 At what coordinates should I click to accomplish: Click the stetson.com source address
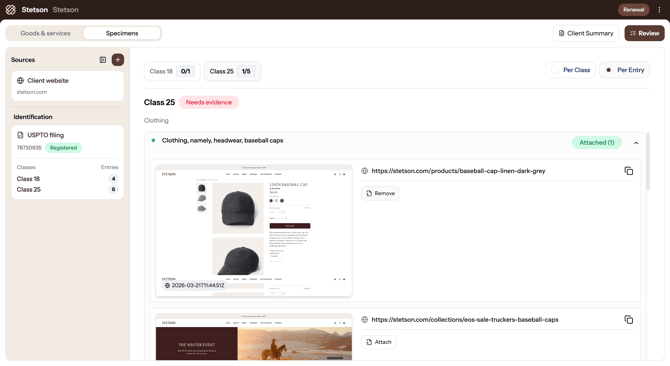pyautogui.click(x=32, y=92)
